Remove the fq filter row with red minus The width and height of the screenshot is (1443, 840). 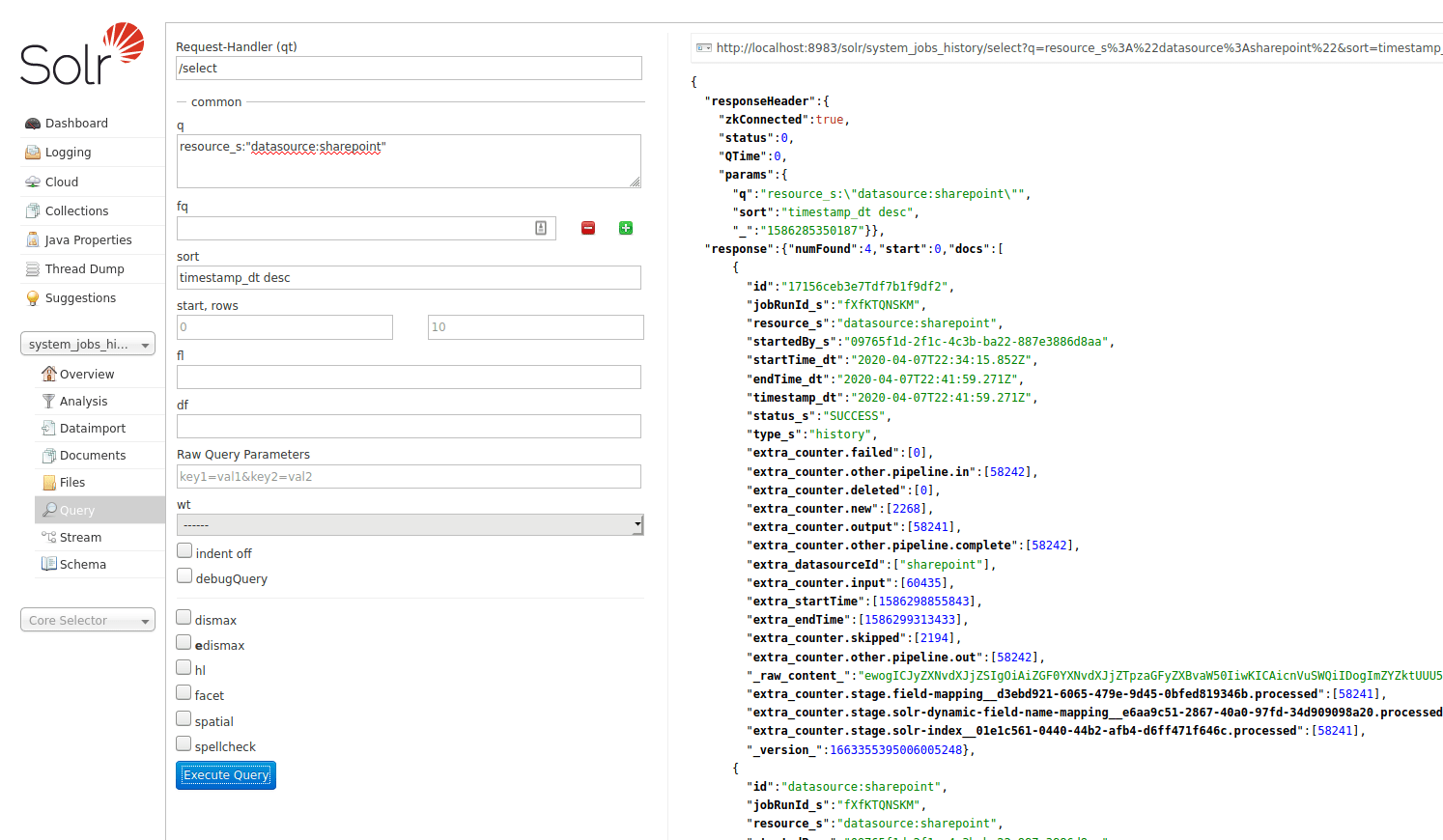pos(588,228)
